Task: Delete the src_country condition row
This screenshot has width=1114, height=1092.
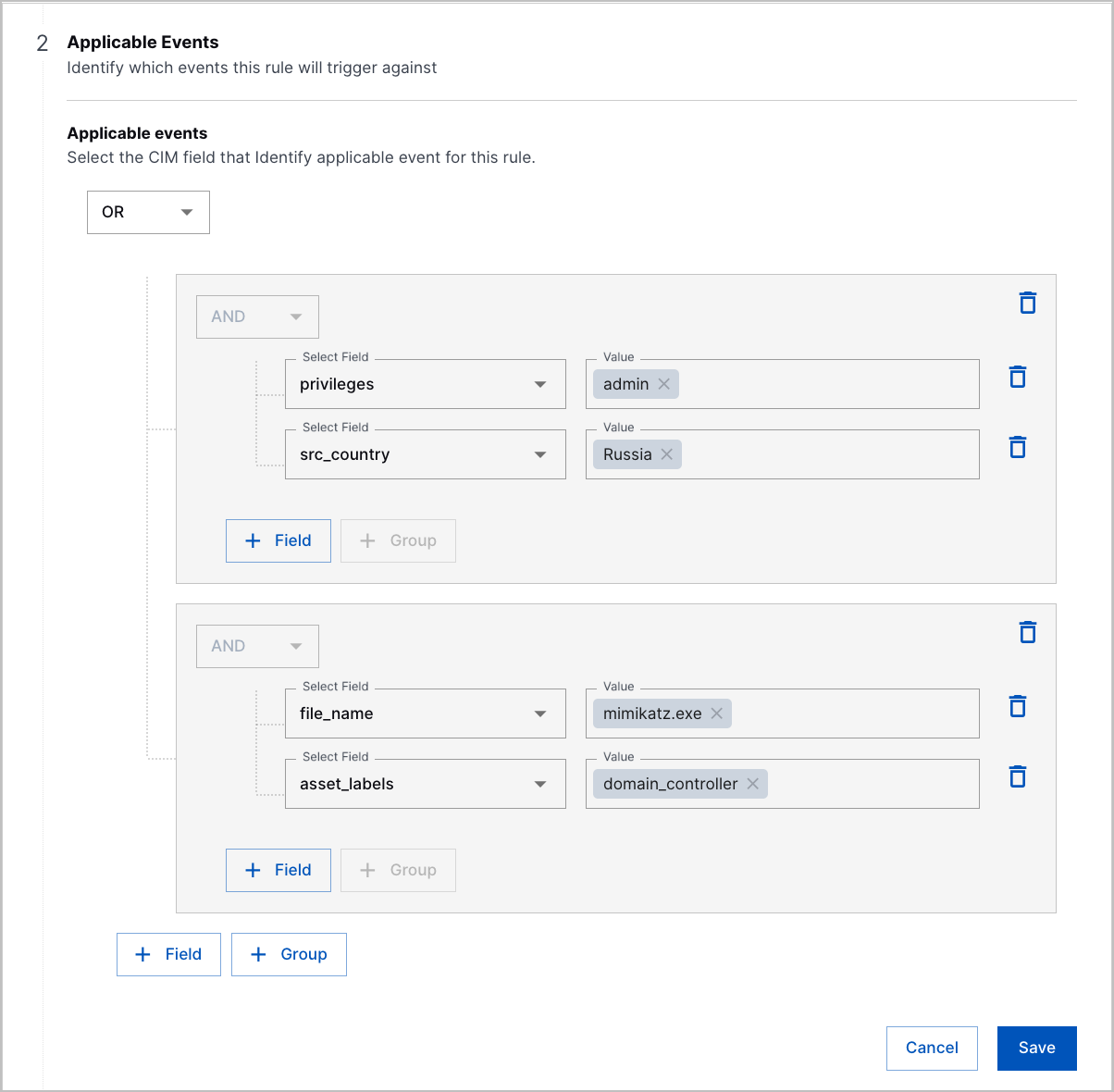Action: pos(1018,447)
